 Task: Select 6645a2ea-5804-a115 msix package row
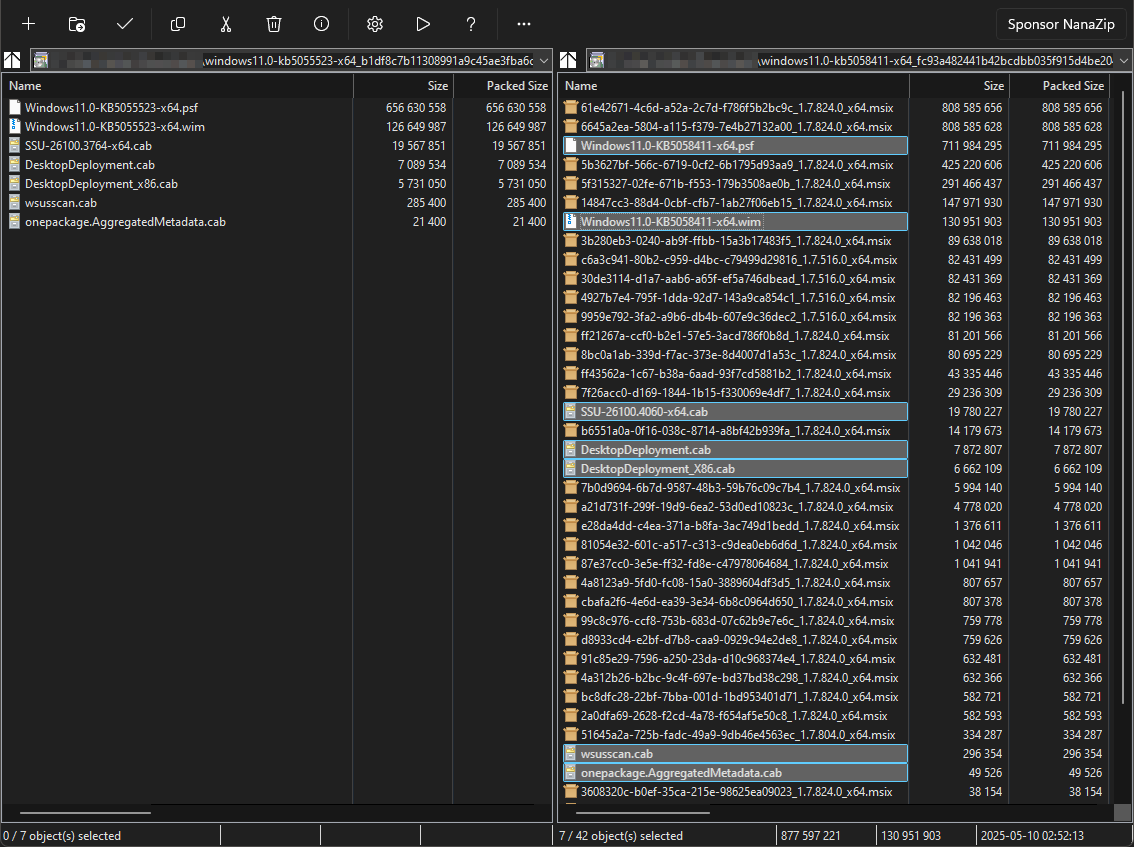[x=835, y=127]
